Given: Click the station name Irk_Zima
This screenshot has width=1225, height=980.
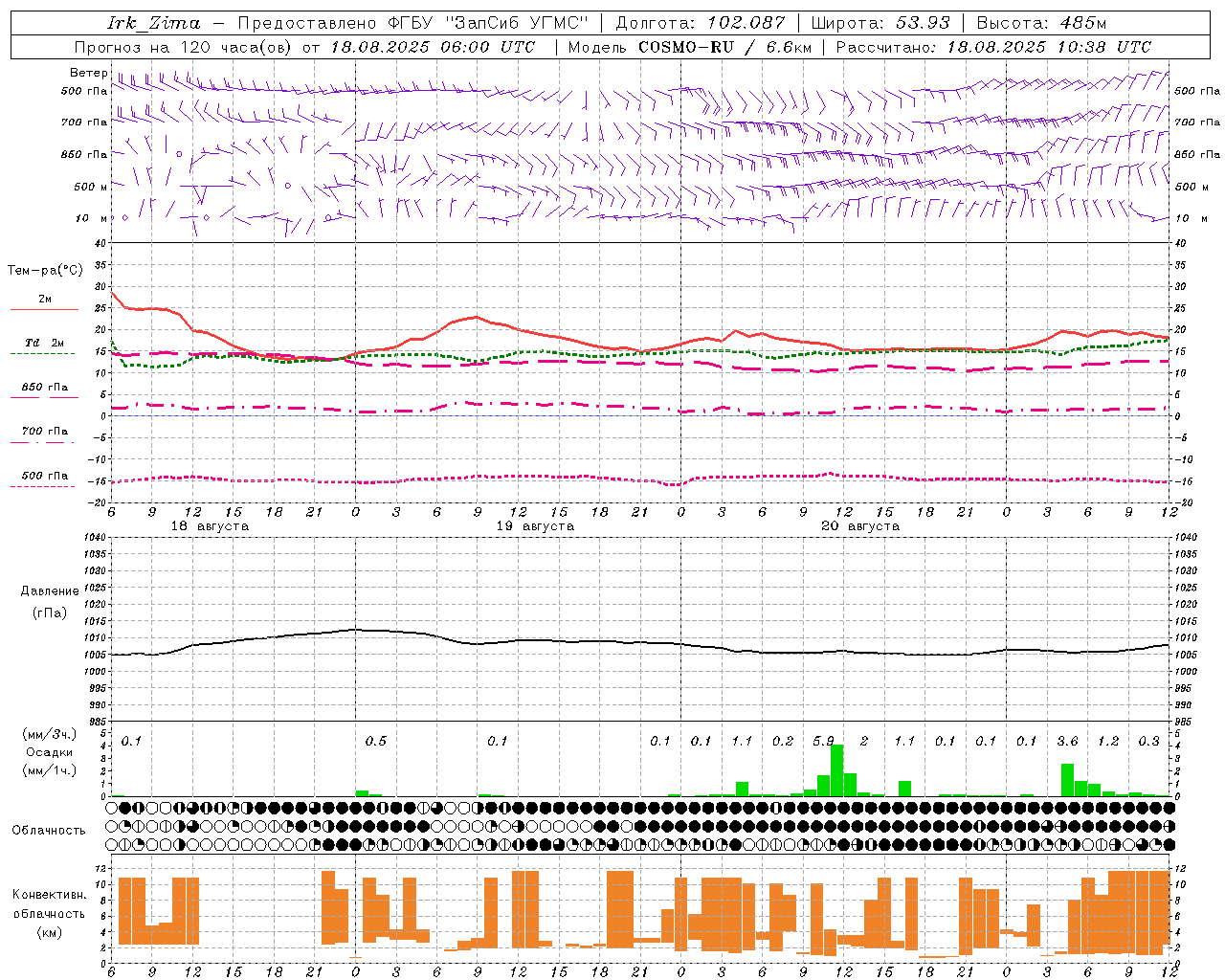Looking at the screenshot, I should point(154,23).
